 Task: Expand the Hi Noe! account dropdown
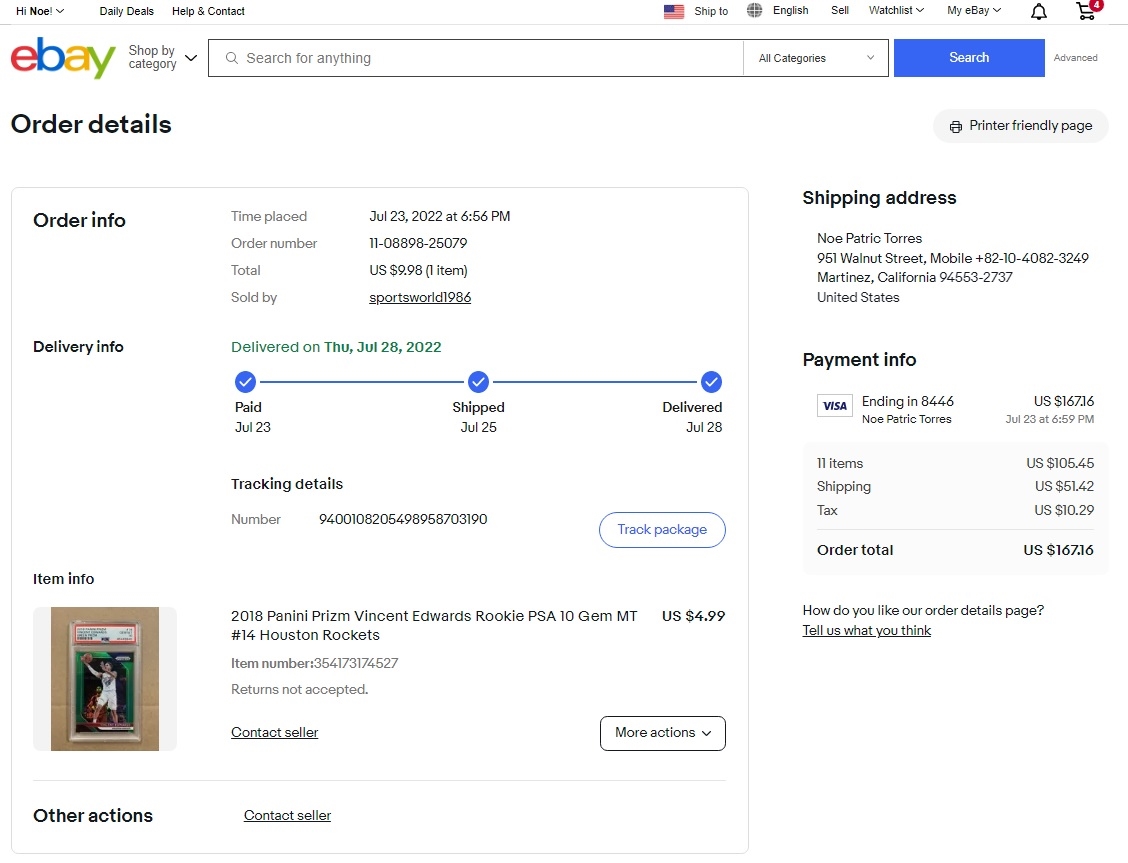coord(40,12)
